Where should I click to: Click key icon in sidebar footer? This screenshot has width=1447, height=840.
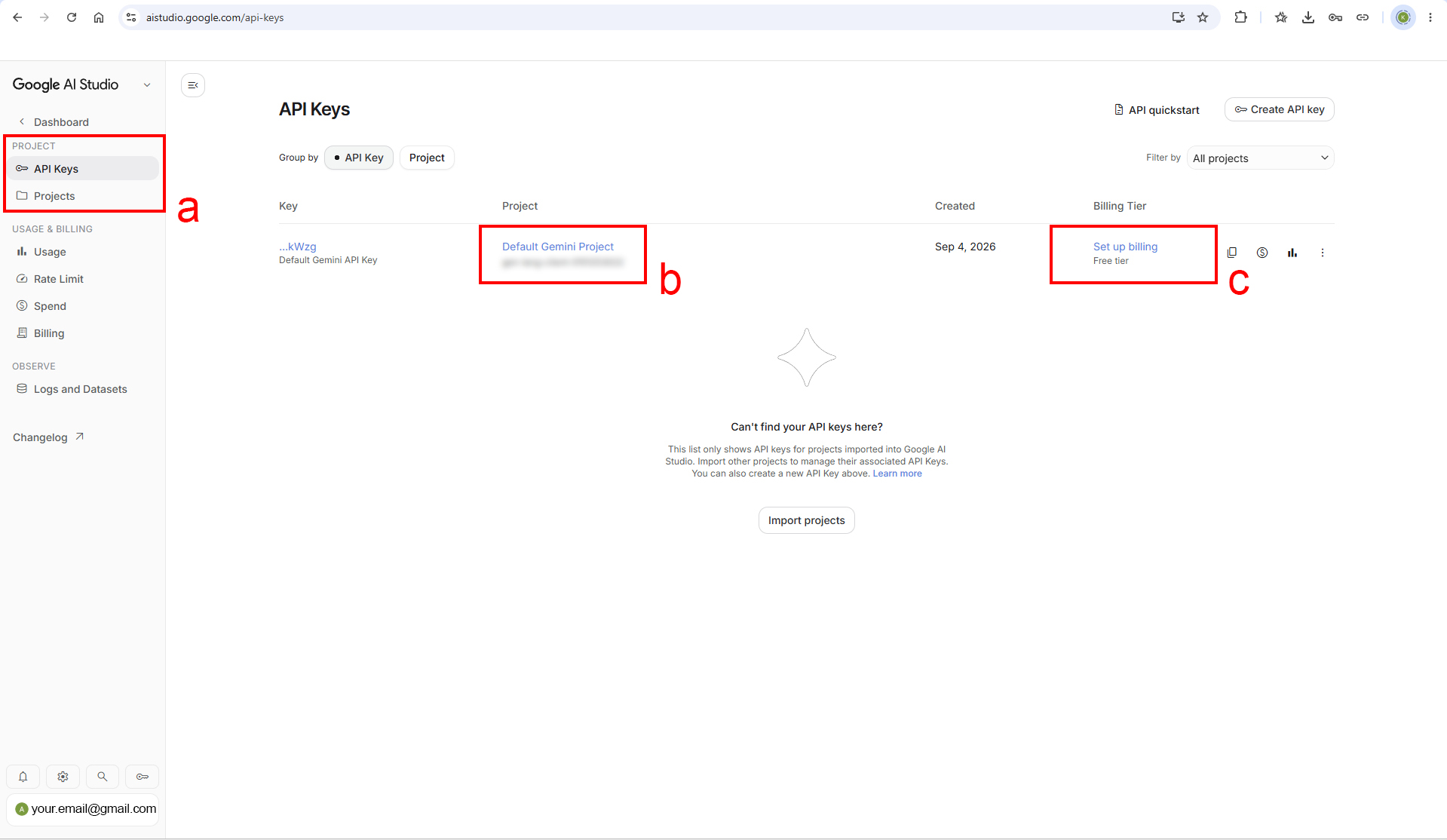(143, 777)
